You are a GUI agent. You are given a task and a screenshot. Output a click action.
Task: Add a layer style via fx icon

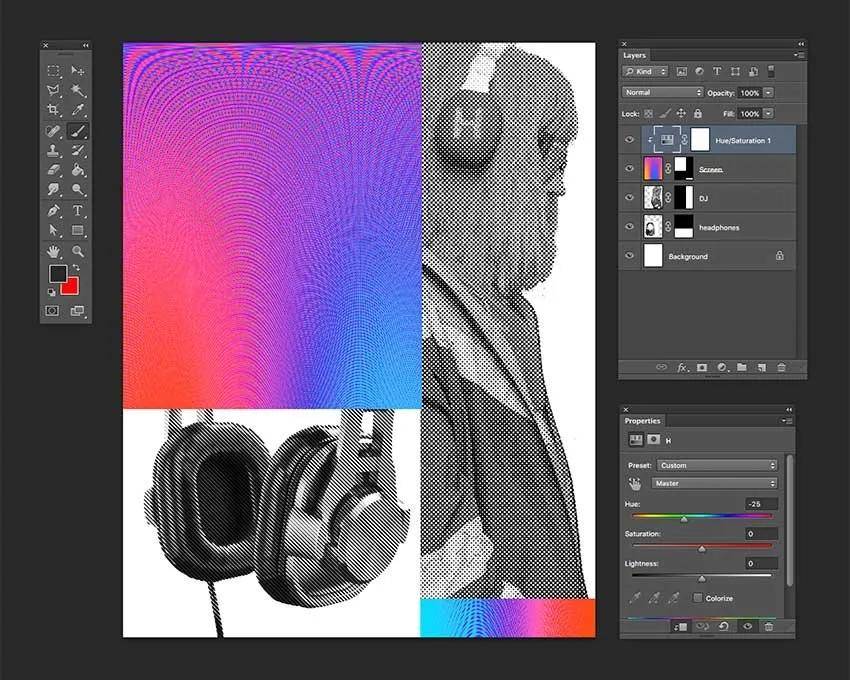pyautogui.click(x=682, y=367)
